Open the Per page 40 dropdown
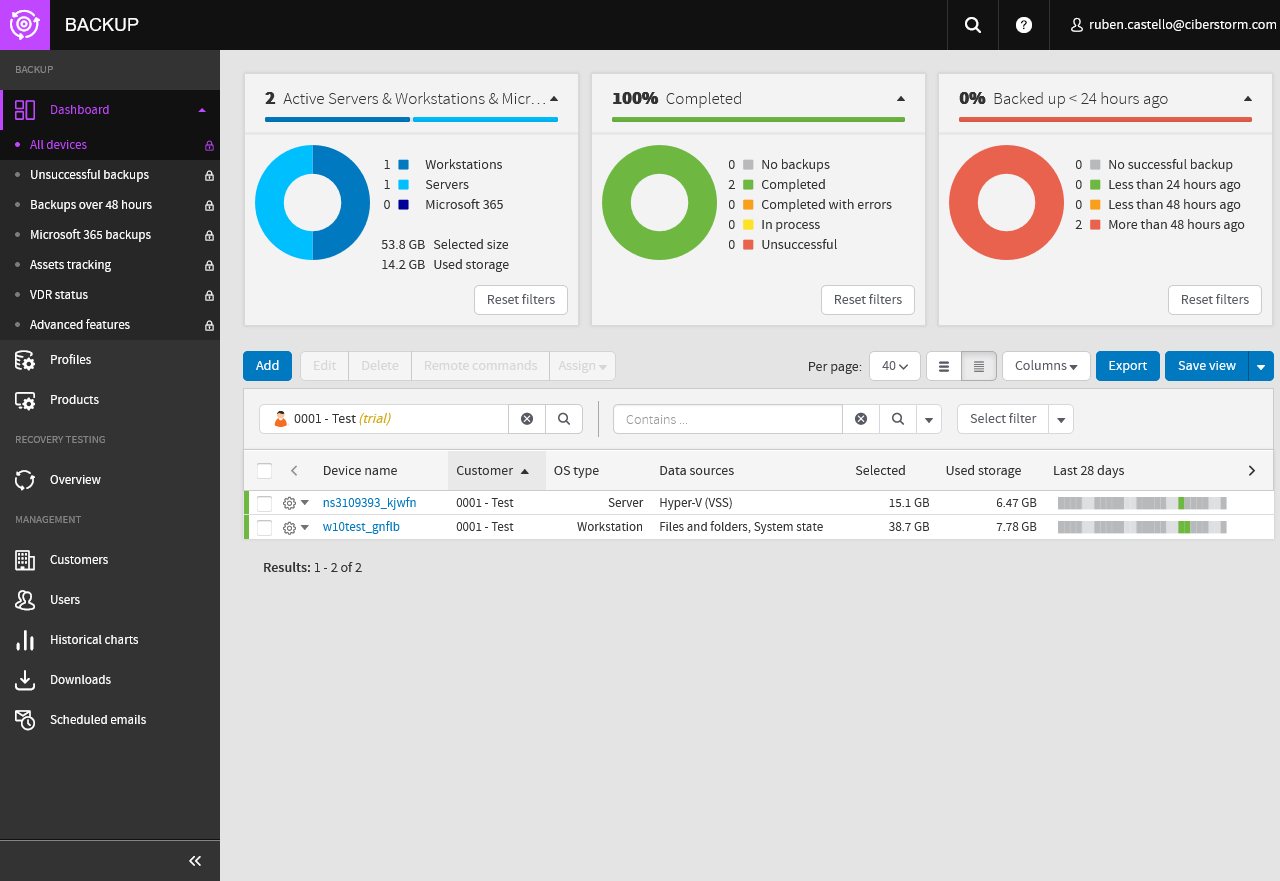 tap(895, 366)
